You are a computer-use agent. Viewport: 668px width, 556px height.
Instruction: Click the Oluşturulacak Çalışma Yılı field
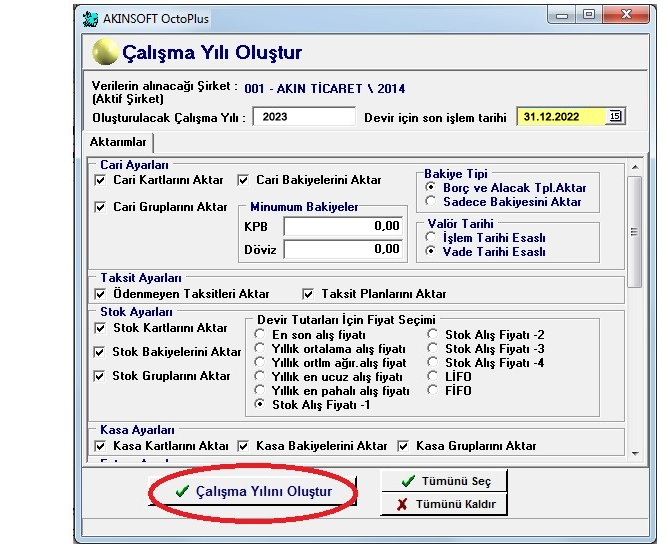point(304,117)
